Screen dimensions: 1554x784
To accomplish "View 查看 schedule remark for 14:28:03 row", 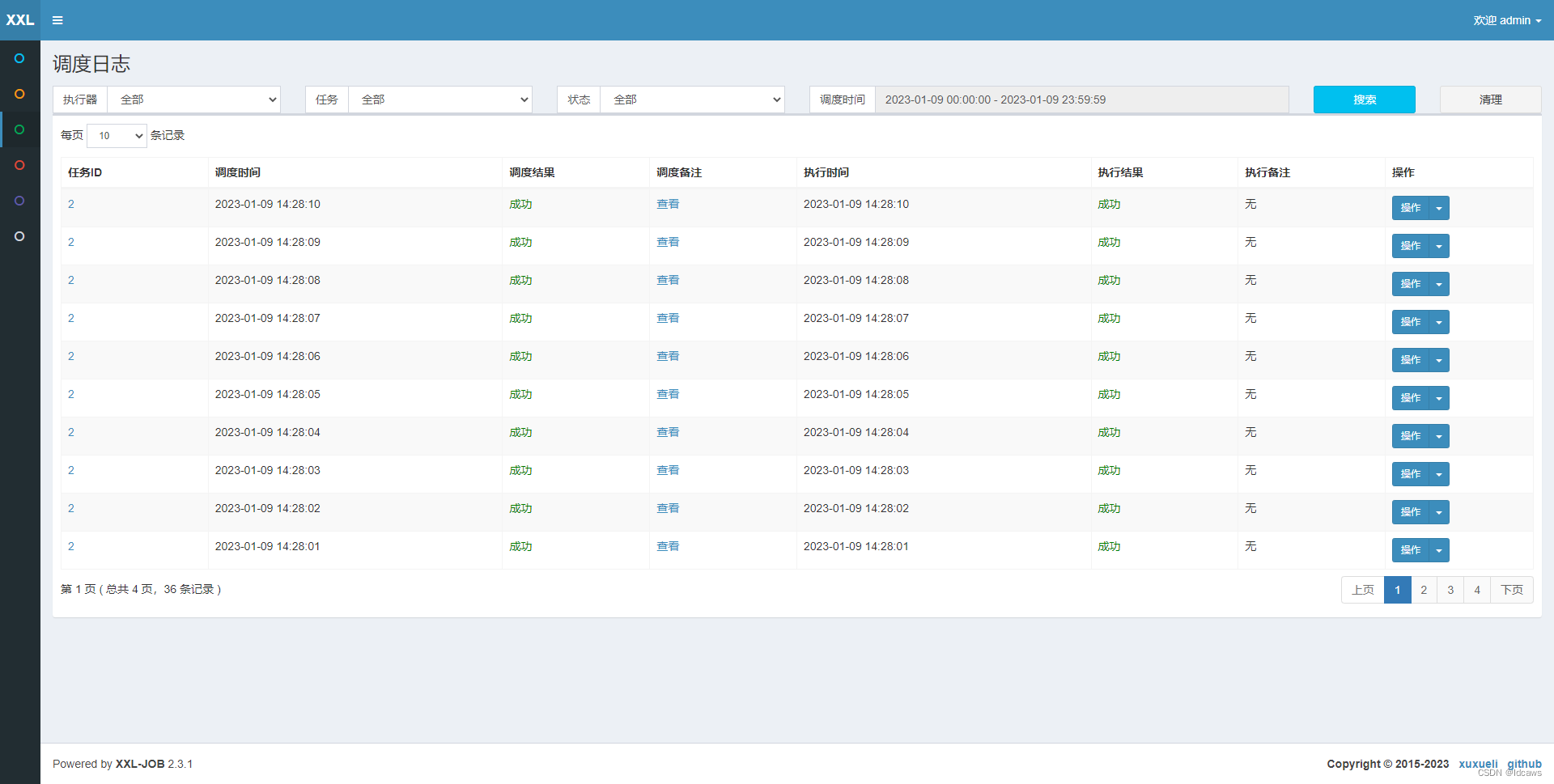I will pyautogui.click(x=668, y=470).
